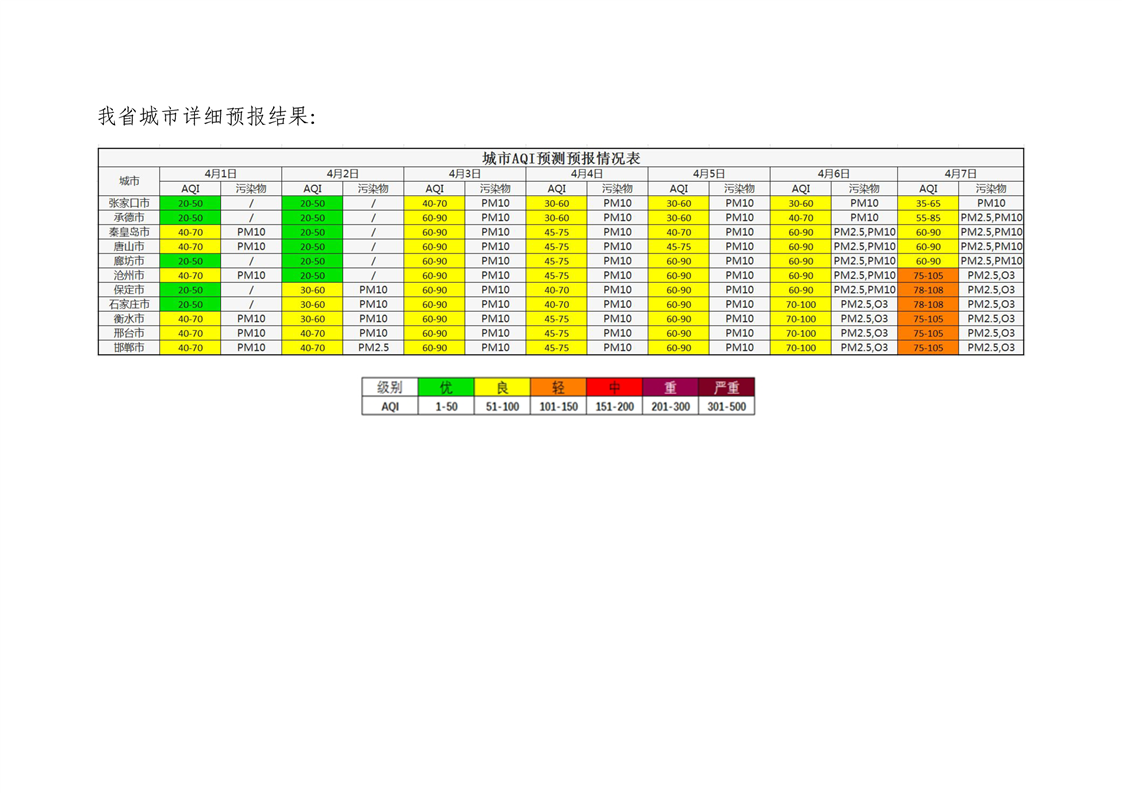
Task: Select the 张家口市 city row label
Action: (129, 203)
